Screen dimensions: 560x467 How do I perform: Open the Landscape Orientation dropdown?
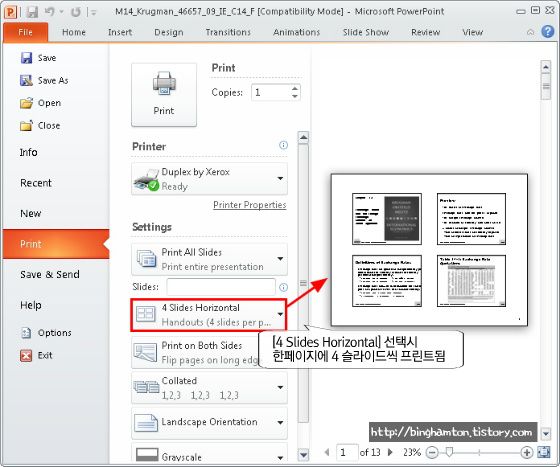209,423
